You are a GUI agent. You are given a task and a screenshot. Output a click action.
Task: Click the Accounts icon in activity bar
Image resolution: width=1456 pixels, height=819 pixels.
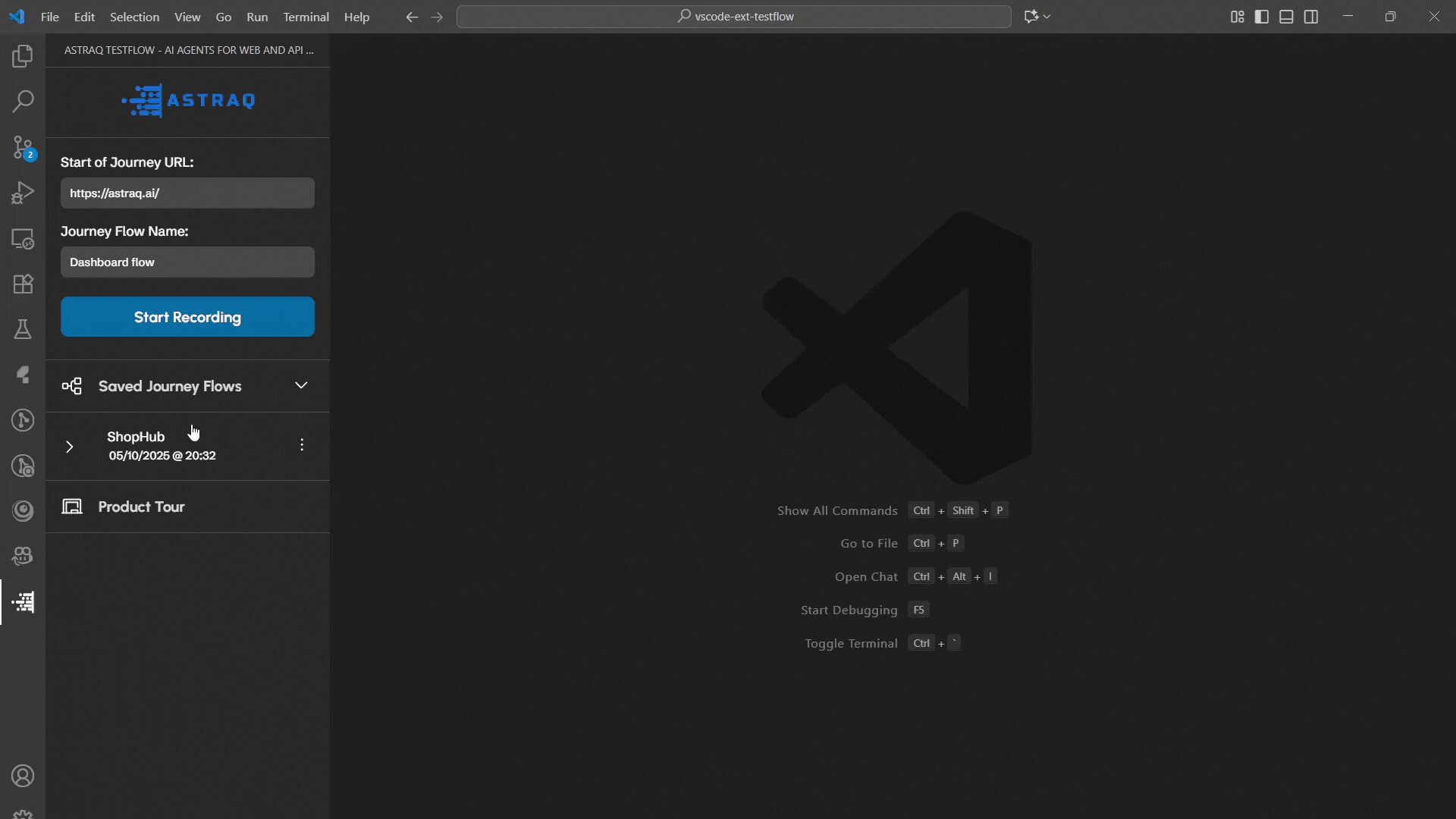click(23, 776)
